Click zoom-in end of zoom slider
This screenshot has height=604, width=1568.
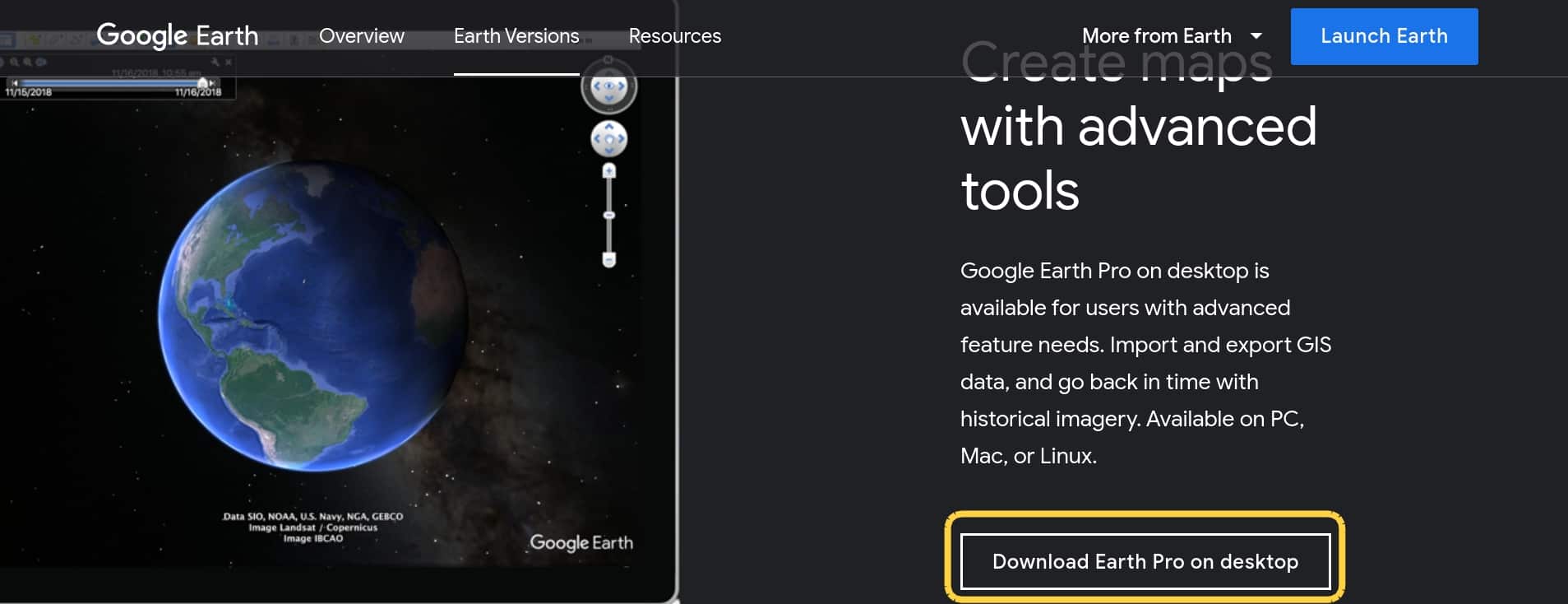tap(609, 171)
